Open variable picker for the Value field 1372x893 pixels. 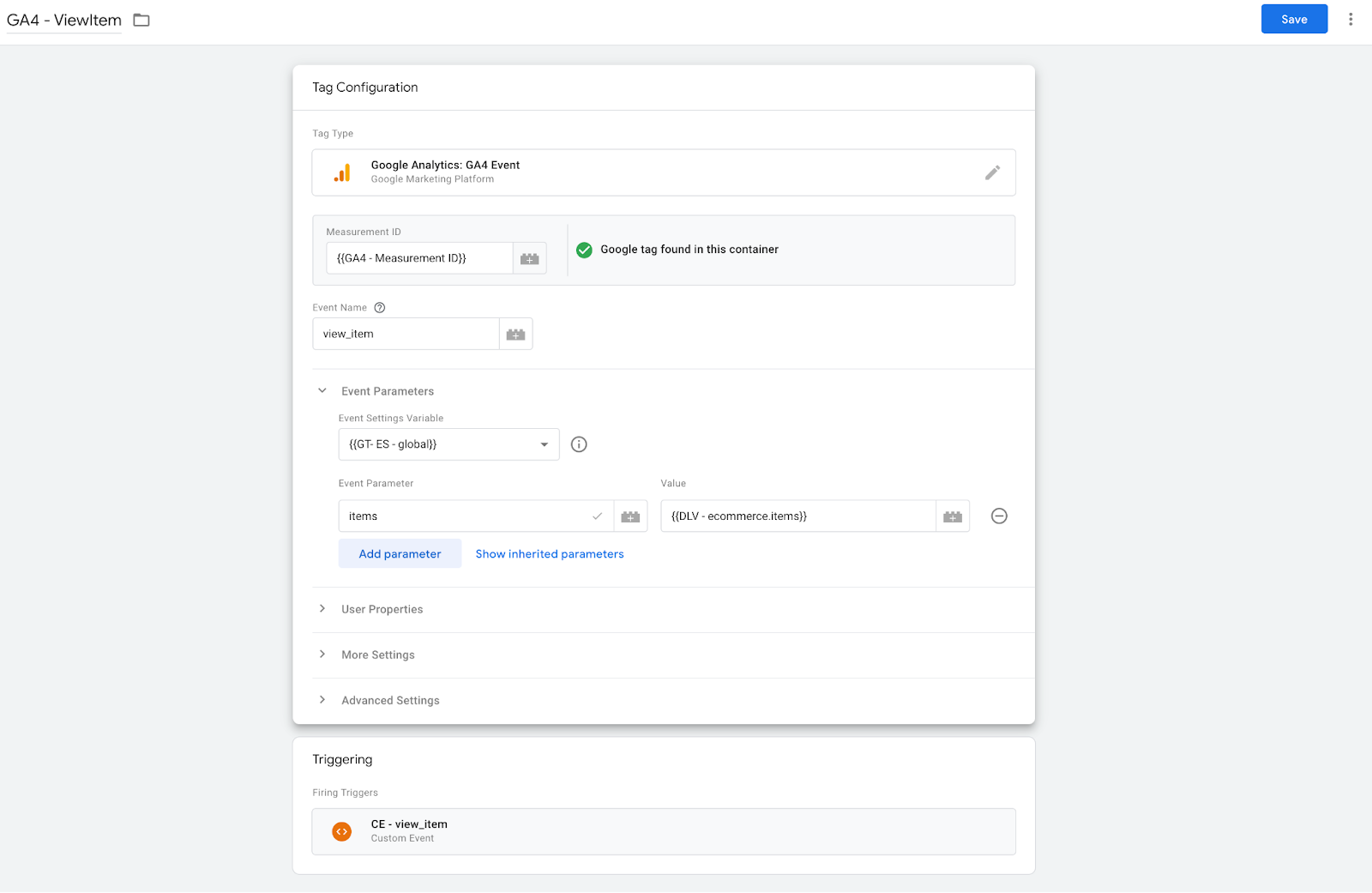[952, 516]
